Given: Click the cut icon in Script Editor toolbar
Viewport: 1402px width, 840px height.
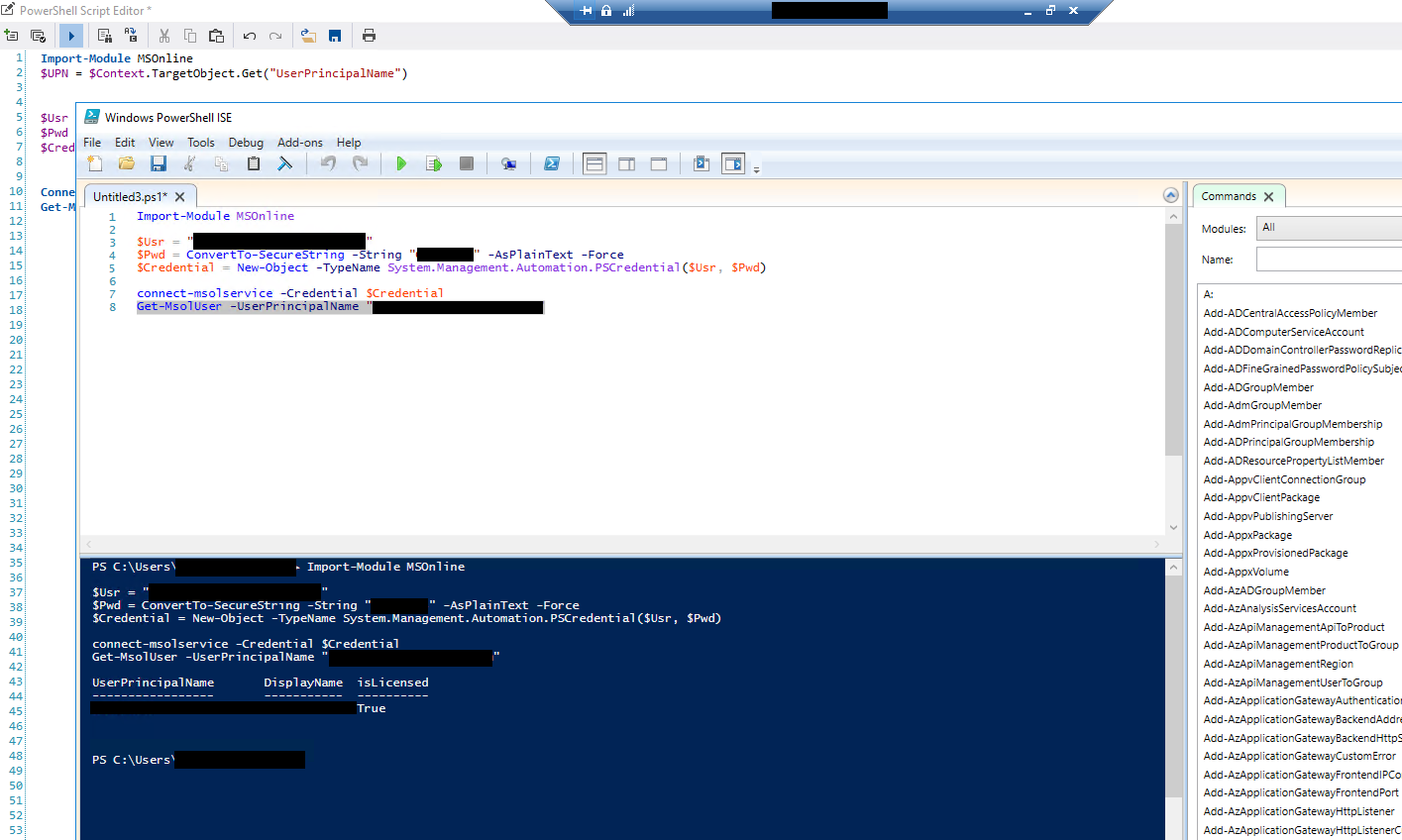Looking at the screenshot, I should point(164,36).
